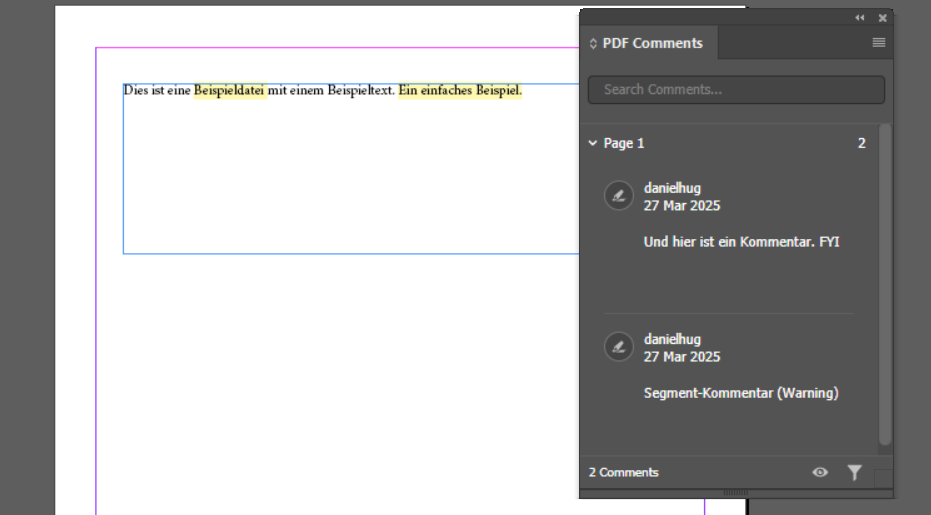Close the PDF Comments panel
The image size is (931, 515).
[x=882, y=18]
